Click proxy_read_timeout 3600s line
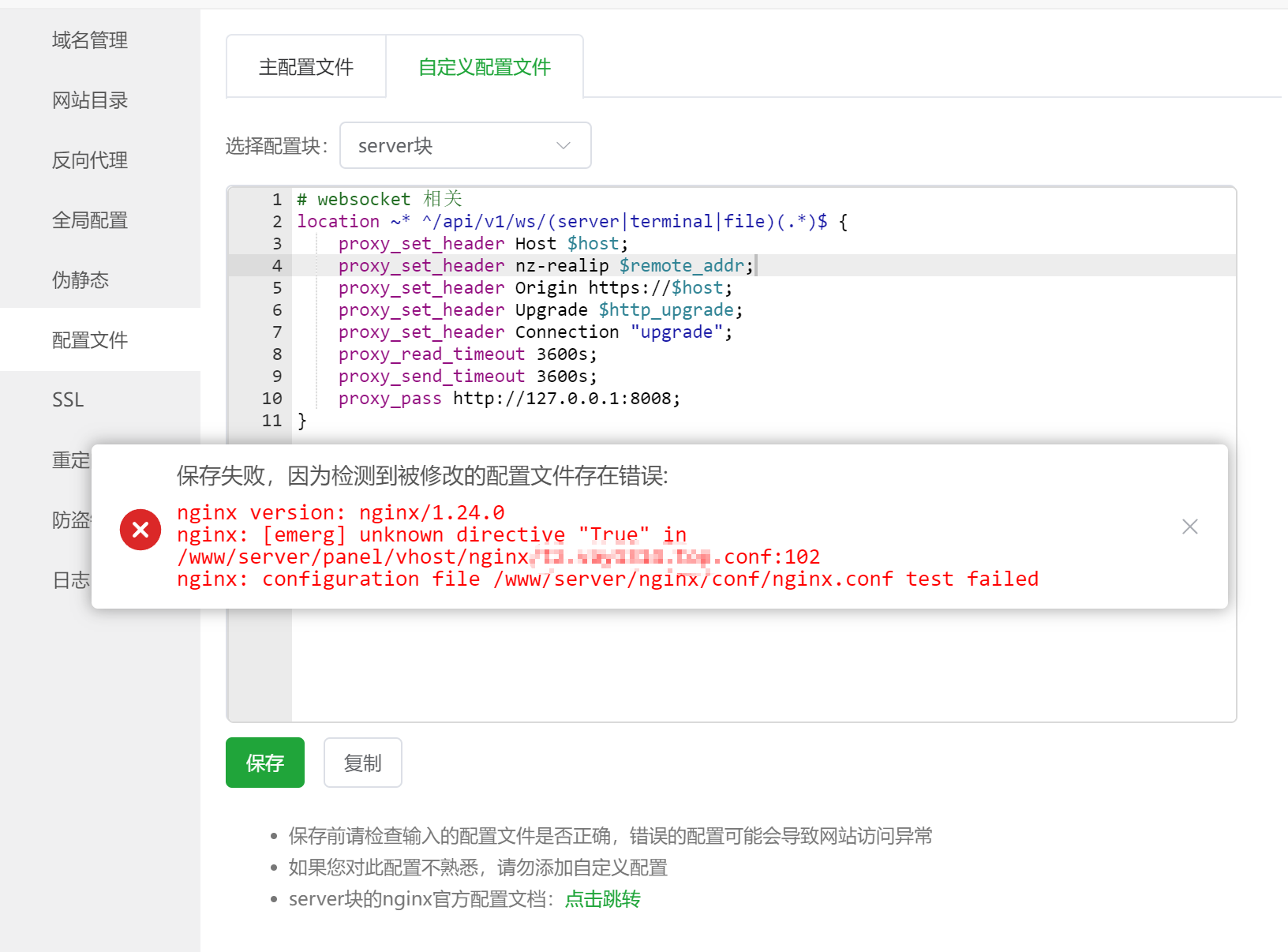Viewport: 1288px width, 952px height. (x=467, y=354)
